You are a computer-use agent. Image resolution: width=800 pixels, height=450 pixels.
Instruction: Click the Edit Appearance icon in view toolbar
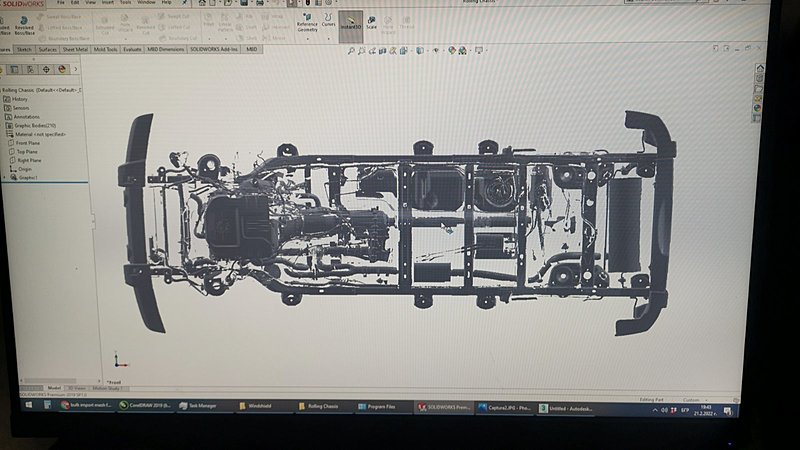pos(452,50)
